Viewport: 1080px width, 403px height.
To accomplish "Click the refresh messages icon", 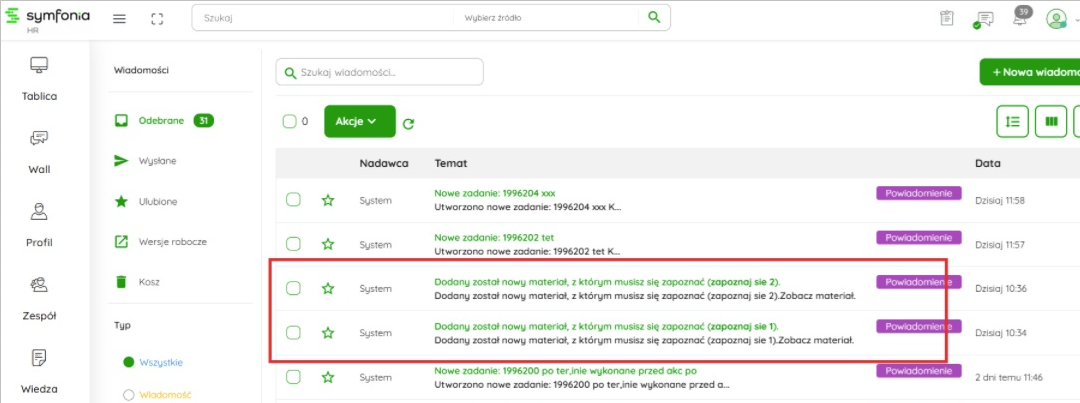I will pyautogui.click(x=408, y=124).
